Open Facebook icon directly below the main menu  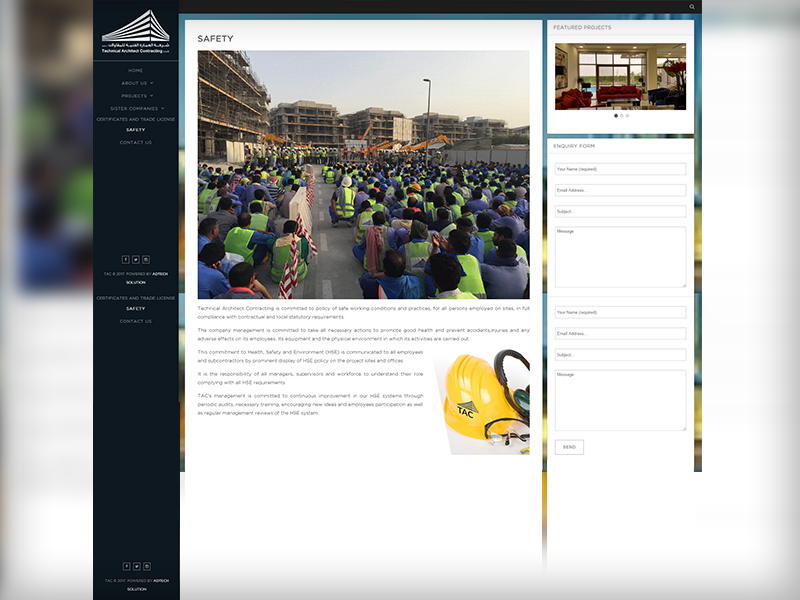(x=126, y=259)
